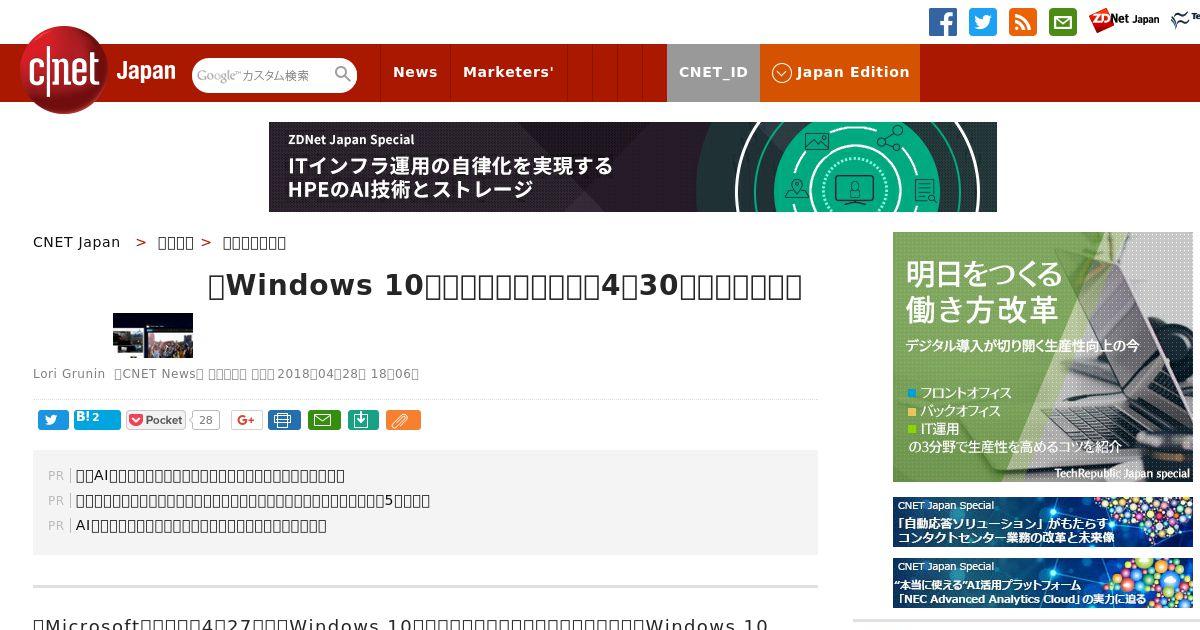Open the article thumbnail image
1200x630 pixels.
coord(153,335)
